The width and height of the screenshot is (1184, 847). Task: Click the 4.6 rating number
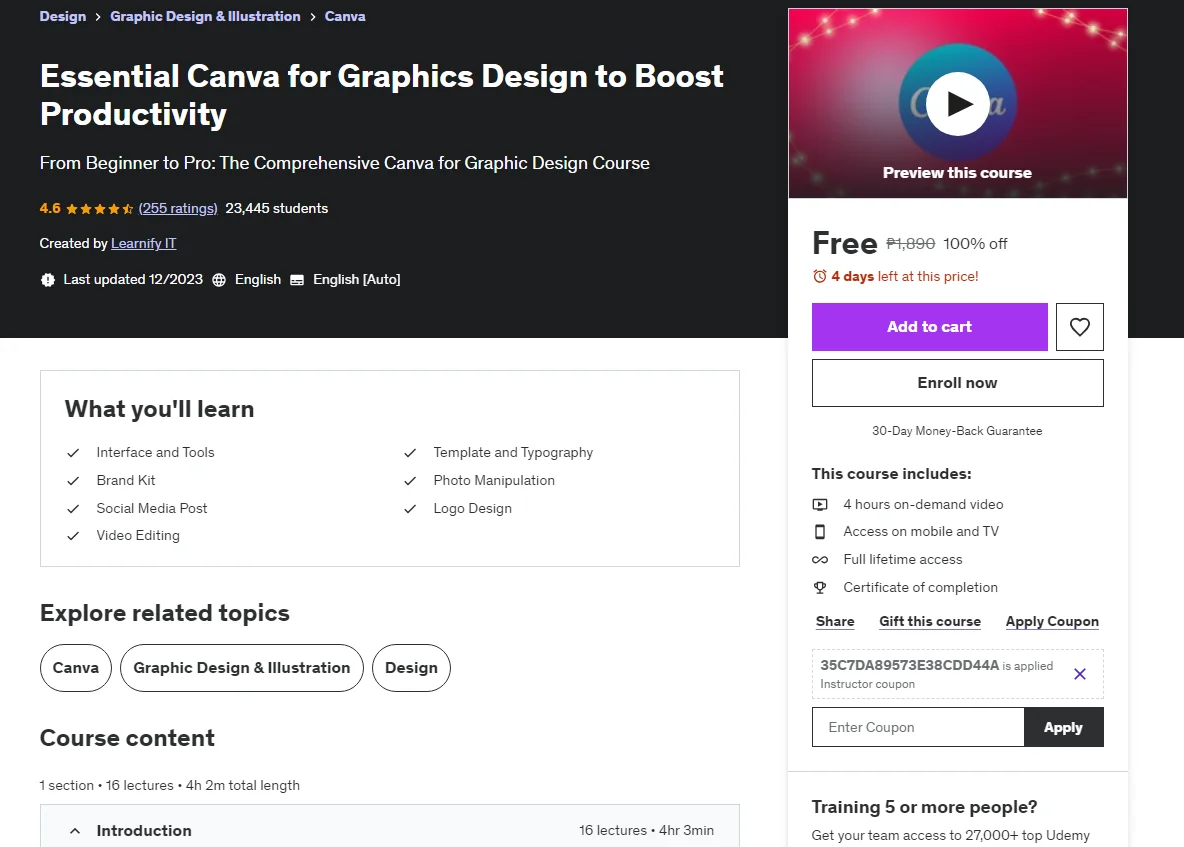(50, 208)
